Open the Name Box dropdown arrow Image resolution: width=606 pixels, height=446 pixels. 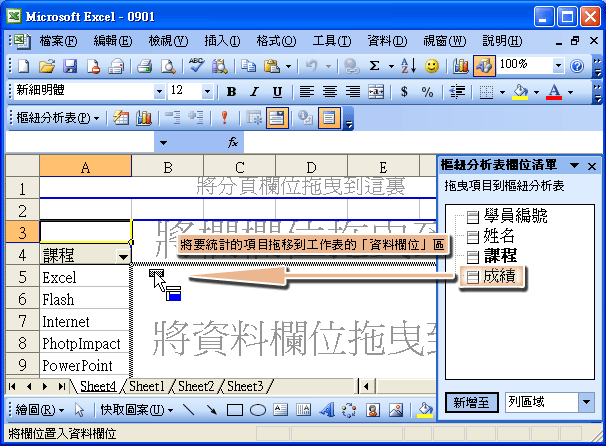coord(163,143)
